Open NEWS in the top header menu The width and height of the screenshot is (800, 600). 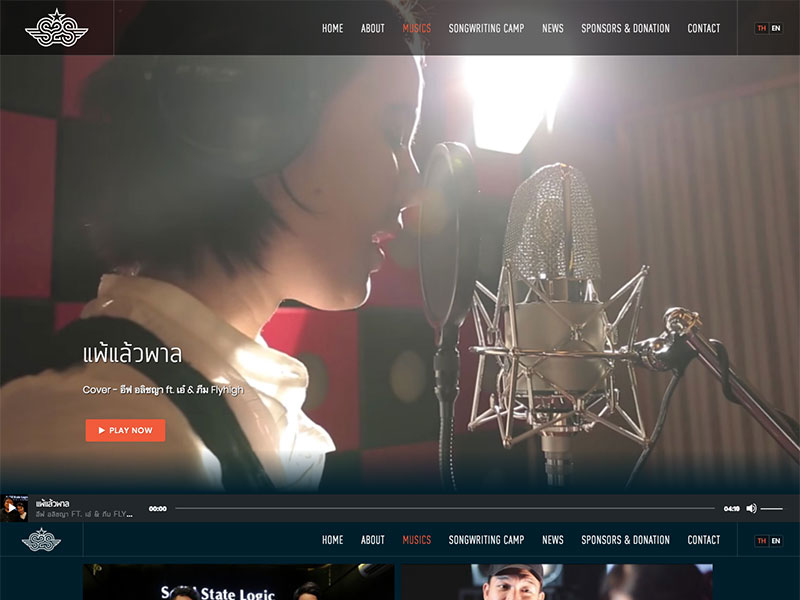tap(552, 28)
